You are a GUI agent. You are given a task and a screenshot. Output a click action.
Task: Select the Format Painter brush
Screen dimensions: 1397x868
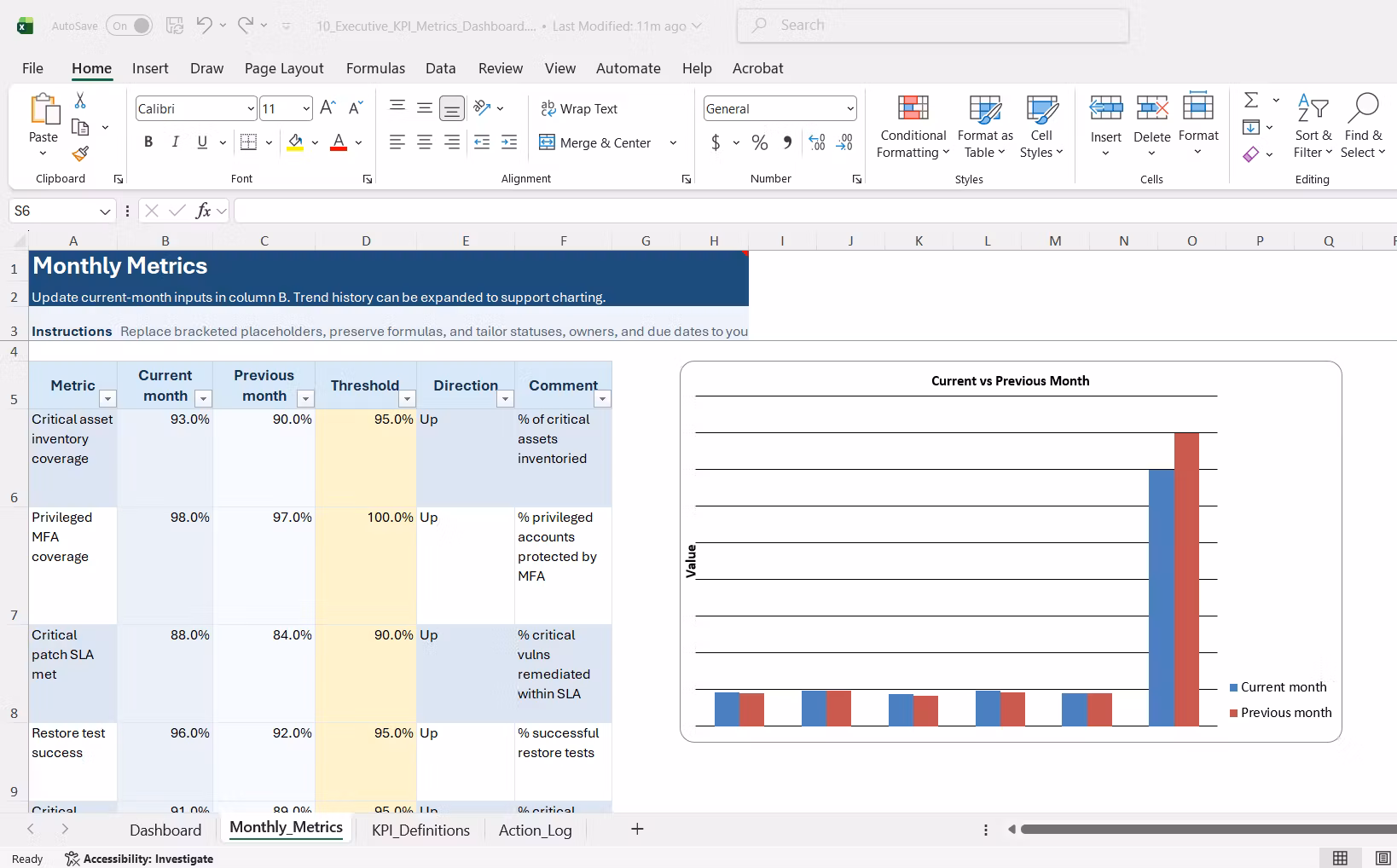coord(80,153)
